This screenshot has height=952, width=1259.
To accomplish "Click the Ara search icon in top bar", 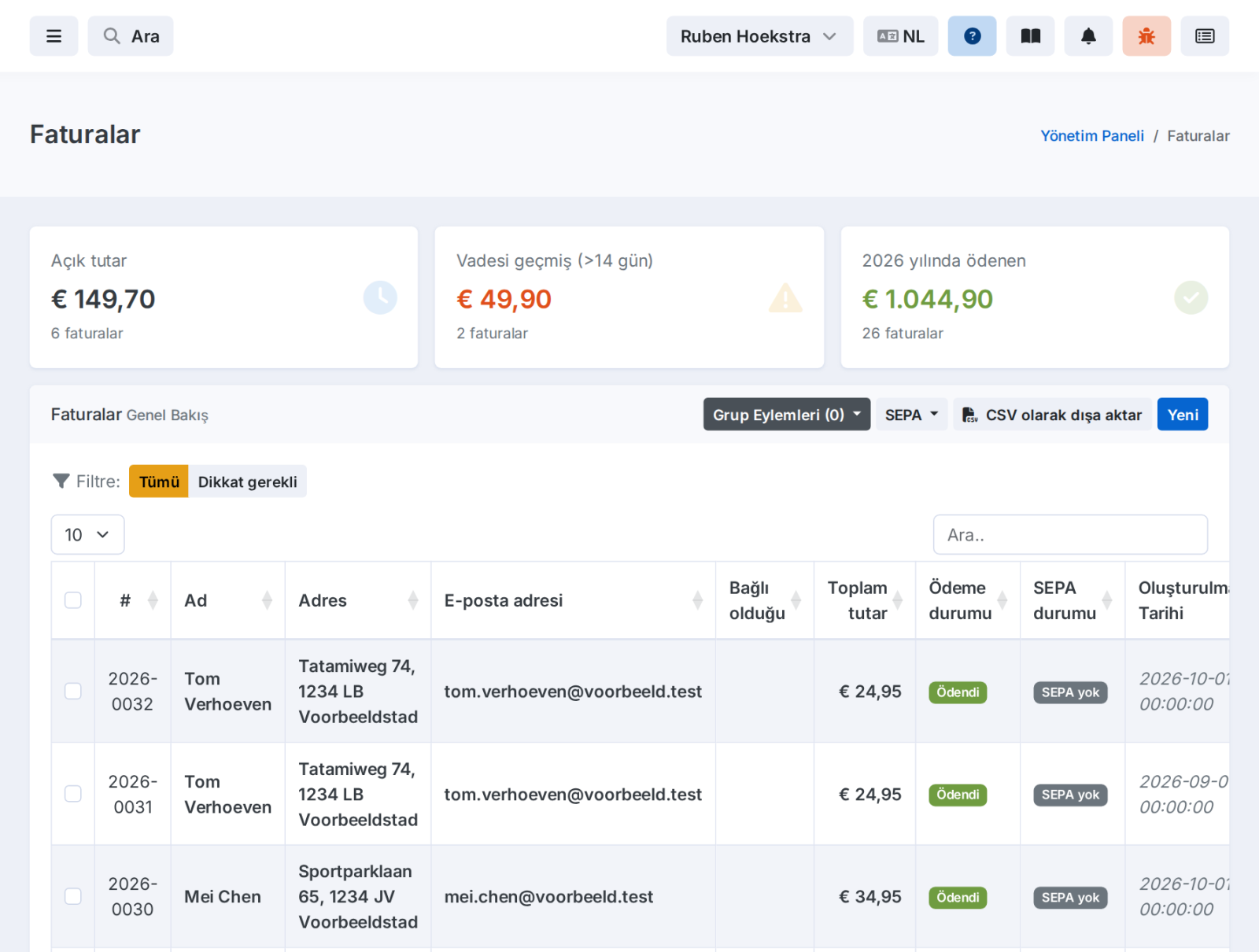I will tap(112, 36).
